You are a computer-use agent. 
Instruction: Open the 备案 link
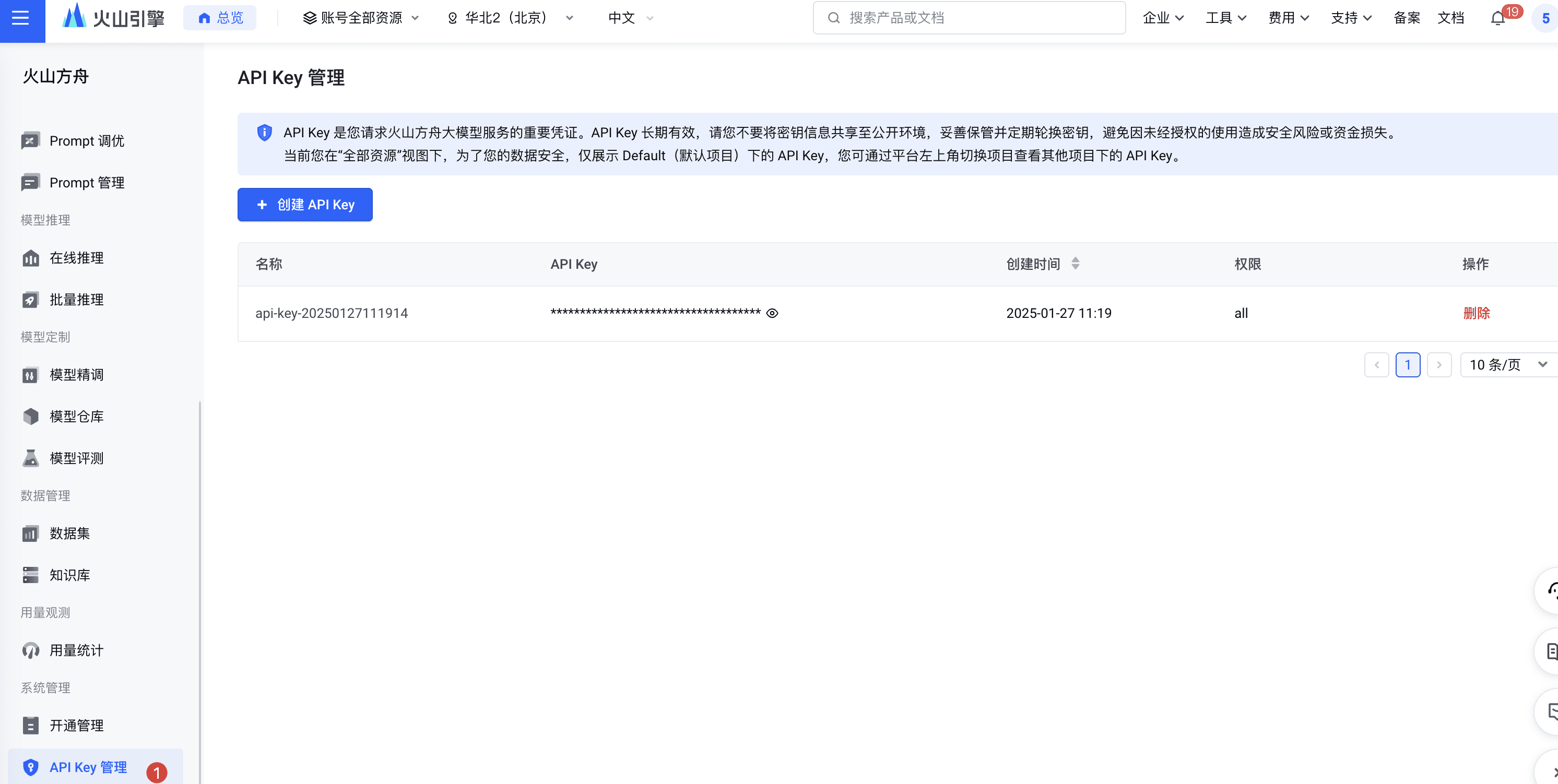pyautogui.click(x=1407, y=18)
